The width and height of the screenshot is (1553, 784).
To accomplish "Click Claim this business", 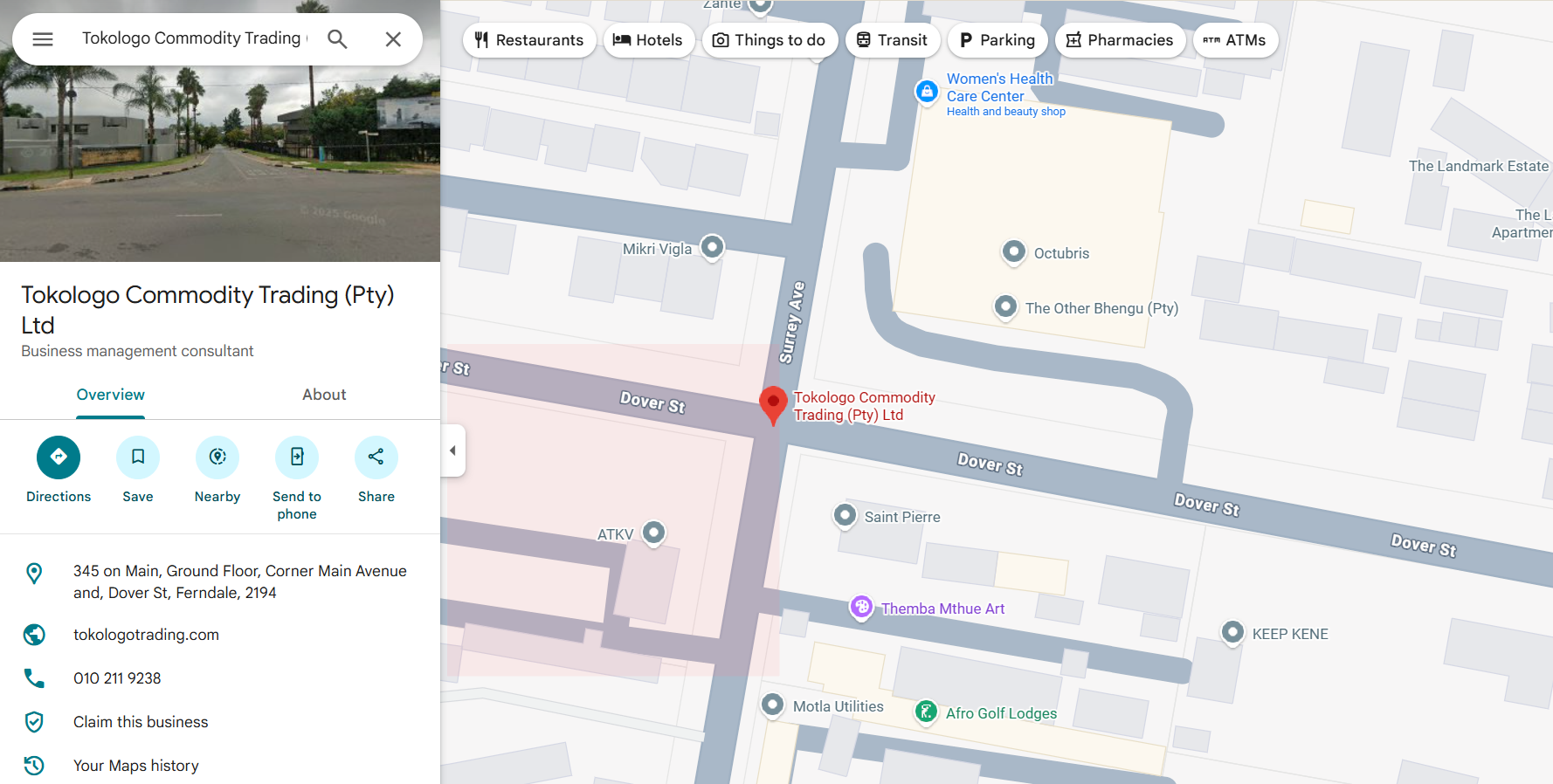I will (141, 722).
